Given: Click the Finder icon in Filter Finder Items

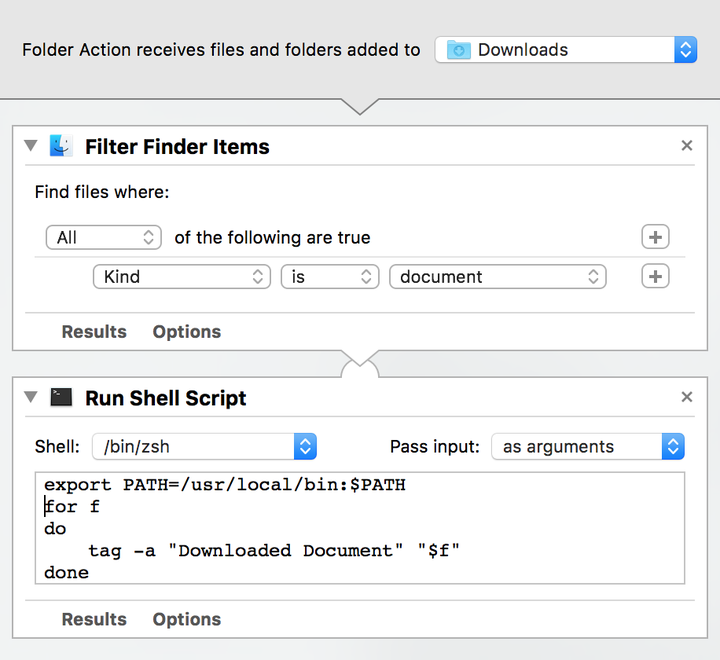Looking at the screenshot, I should coord(61,146).
